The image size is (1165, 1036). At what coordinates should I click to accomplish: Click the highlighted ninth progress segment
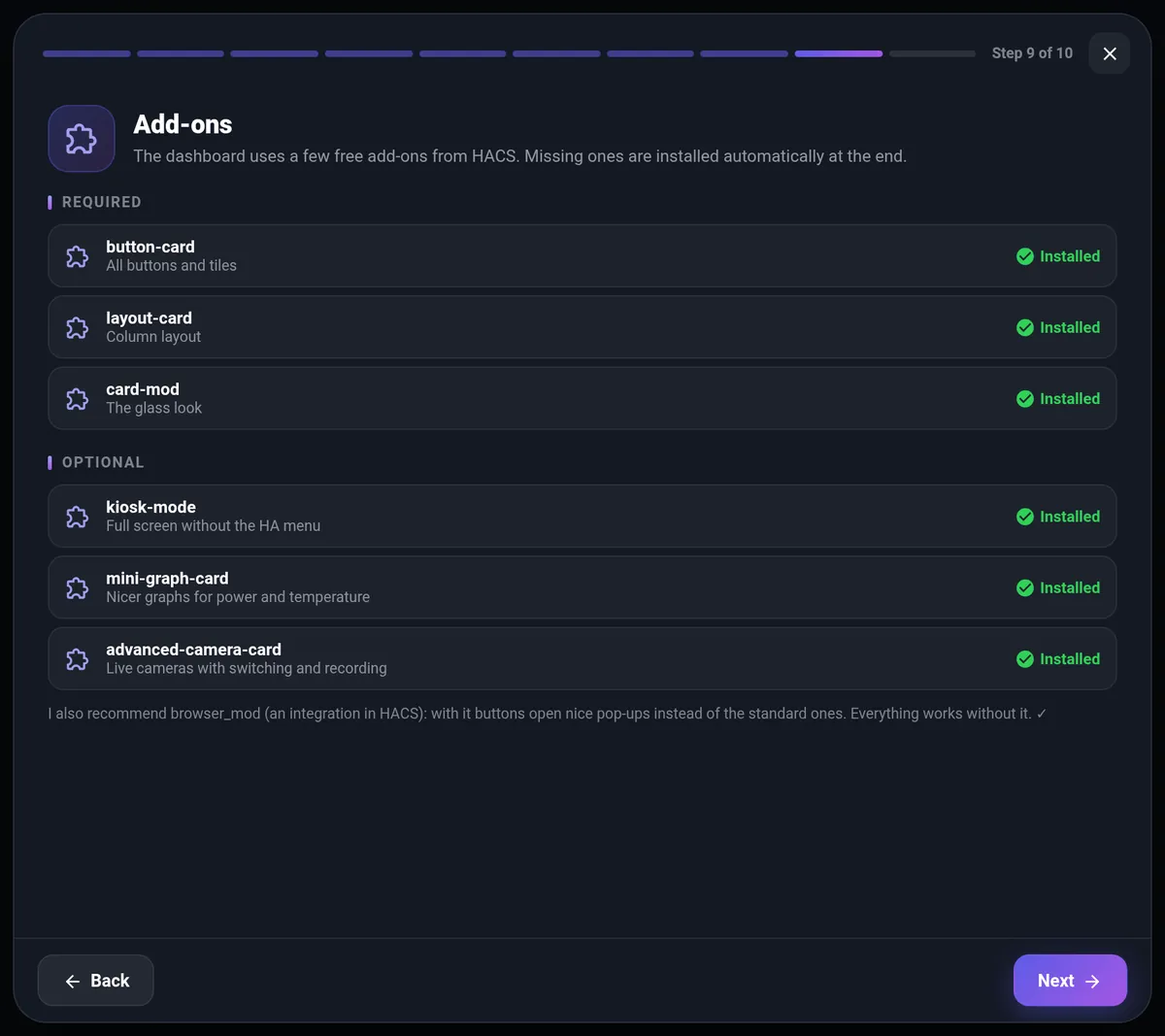(x=839, y=53)
